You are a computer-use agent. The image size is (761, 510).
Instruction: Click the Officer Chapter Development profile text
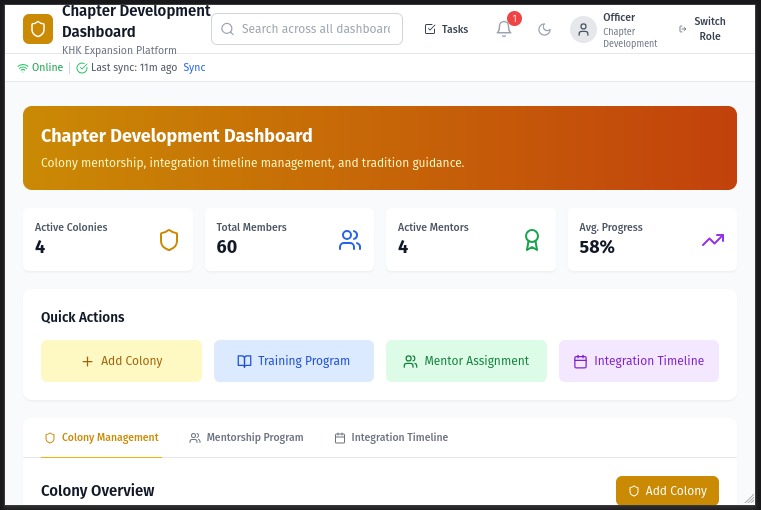[630, 30]
